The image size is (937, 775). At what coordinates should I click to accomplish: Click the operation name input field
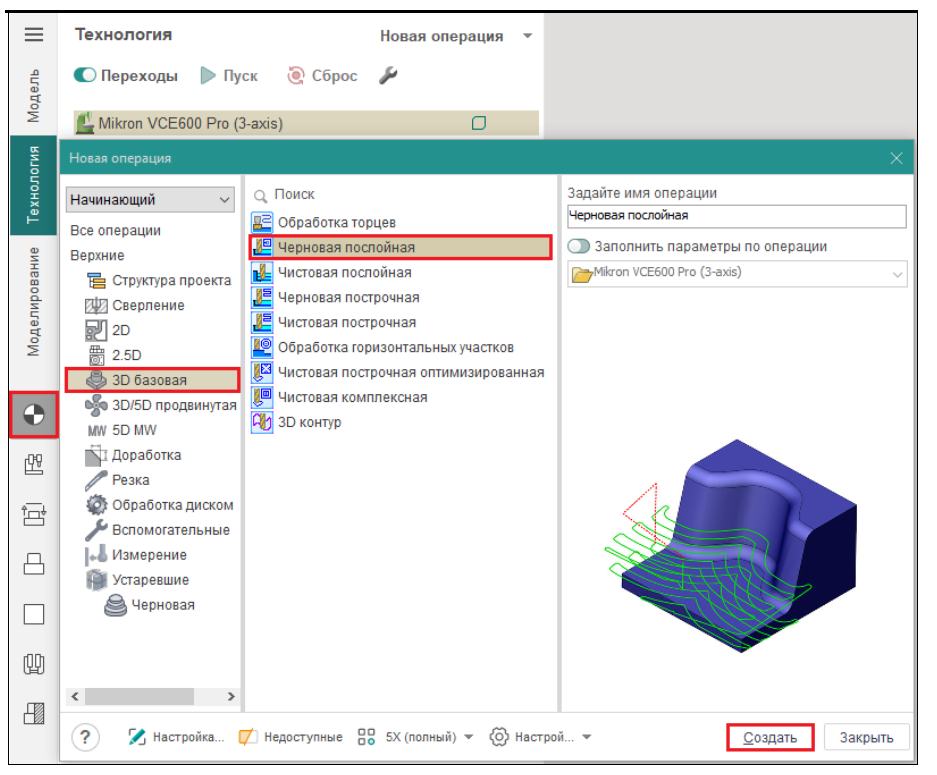[x=735, y=215]
